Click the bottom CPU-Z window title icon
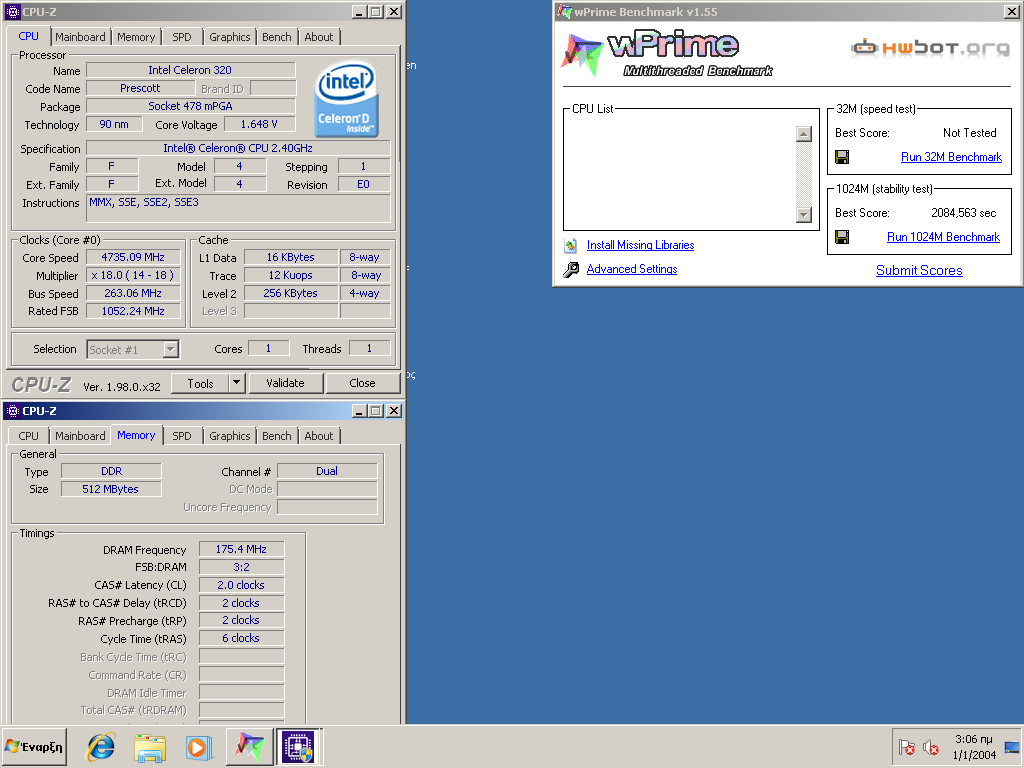This screenshot has height=768, width=1024. click(12, 411)
